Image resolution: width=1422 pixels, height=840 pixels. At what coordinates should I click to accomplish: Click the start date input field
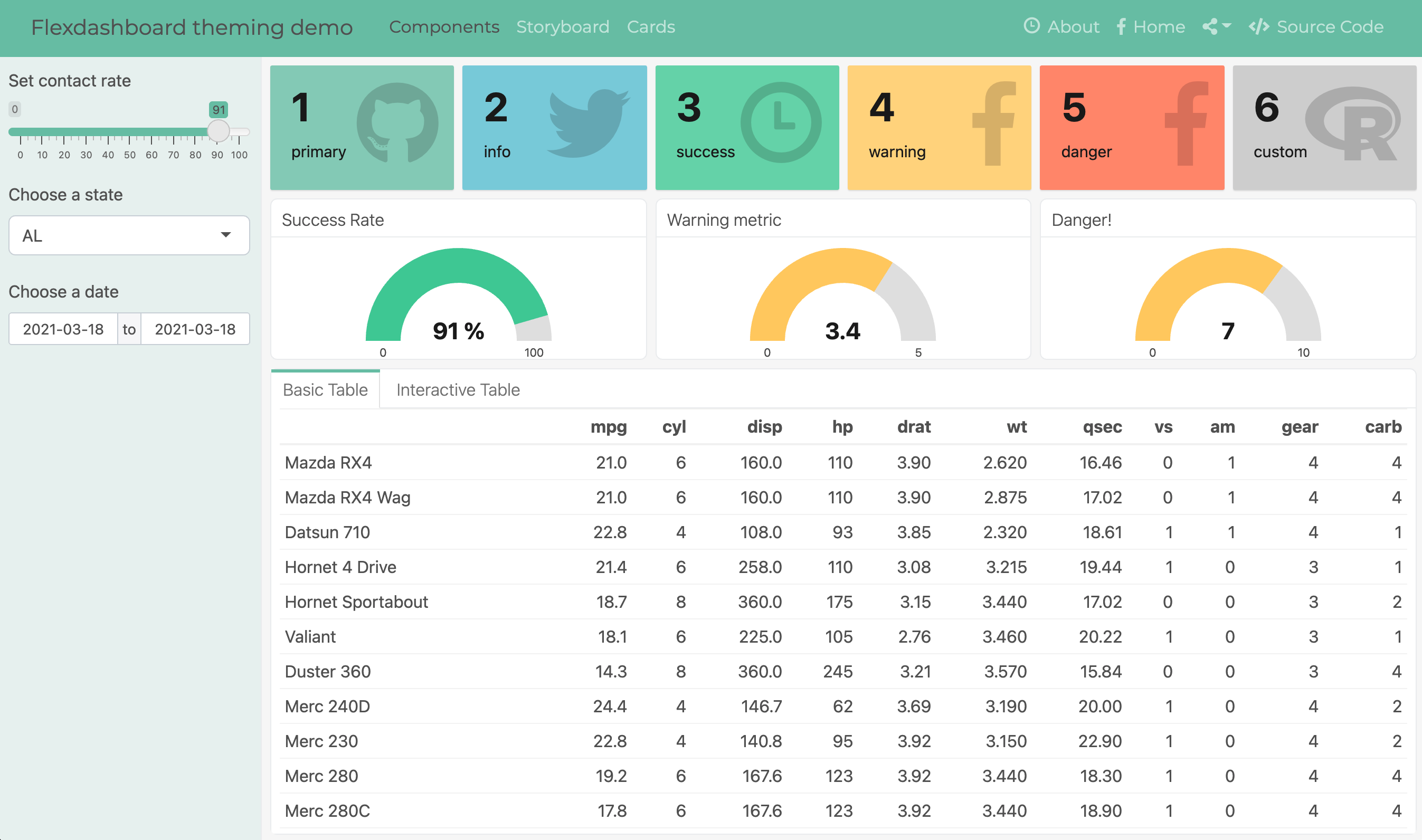63,329
